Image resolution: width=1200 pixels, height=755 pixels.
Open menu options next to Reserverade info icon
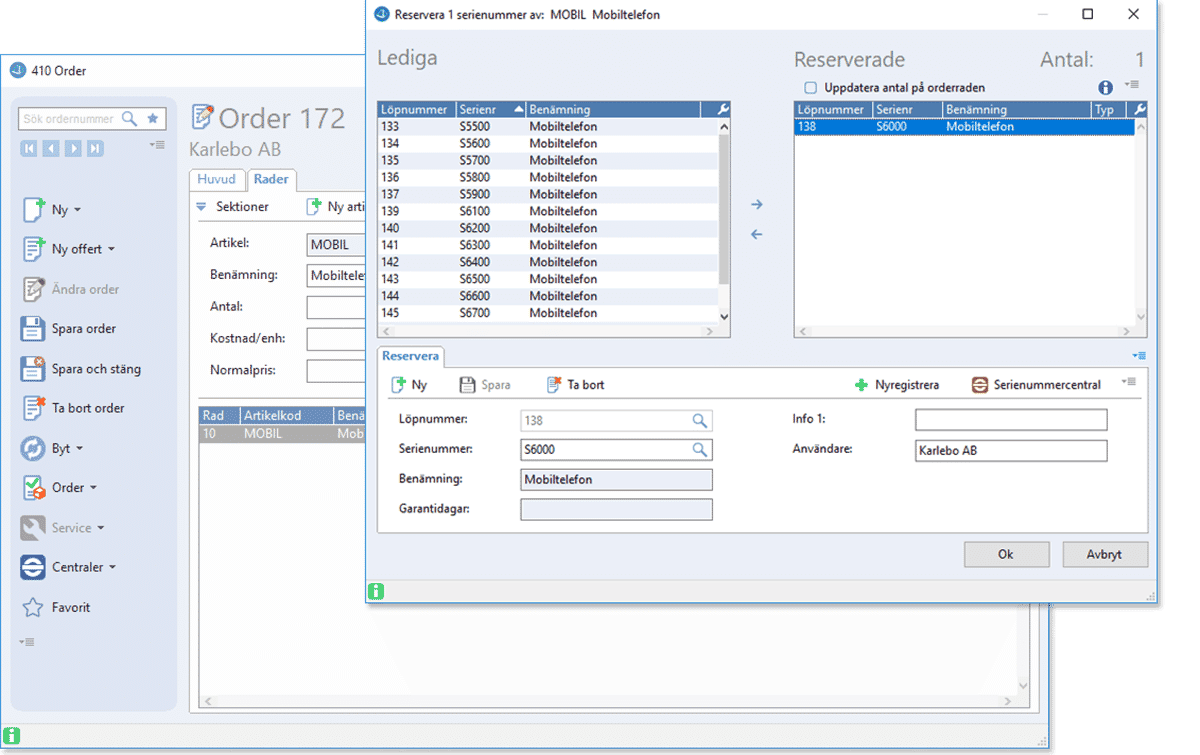1132,86
